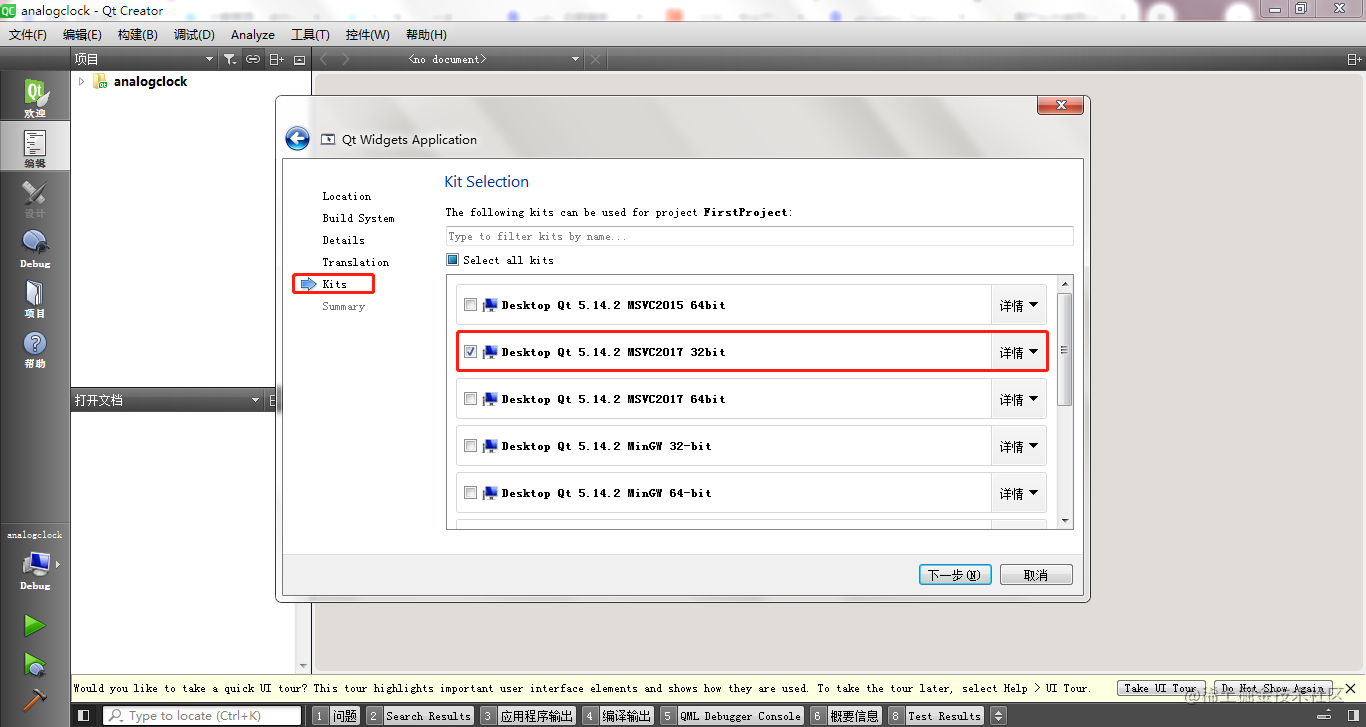Viewport: 1366px width, 727px height.
Task: Expand details for MinGW 64-bit kit
Action: [1018, 493]
